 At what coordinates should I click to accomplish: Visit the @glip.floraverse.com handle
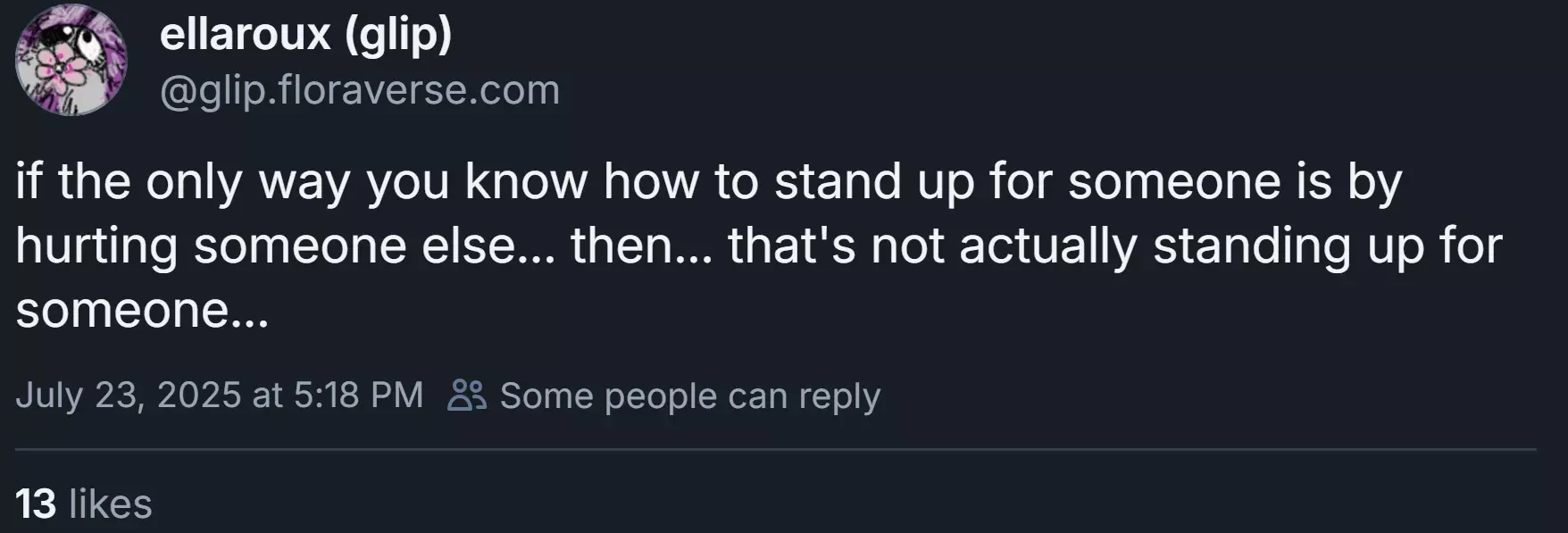[359, 90]
